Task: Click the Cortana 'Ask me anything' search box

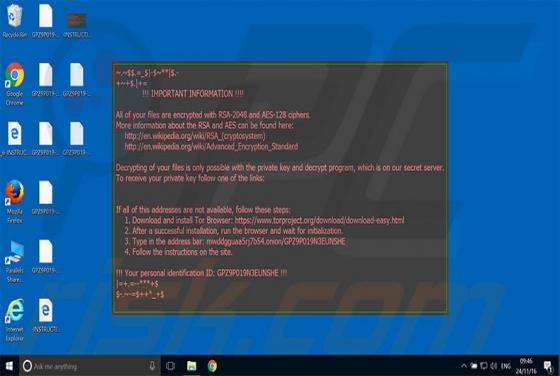Action: click(90, 366)
